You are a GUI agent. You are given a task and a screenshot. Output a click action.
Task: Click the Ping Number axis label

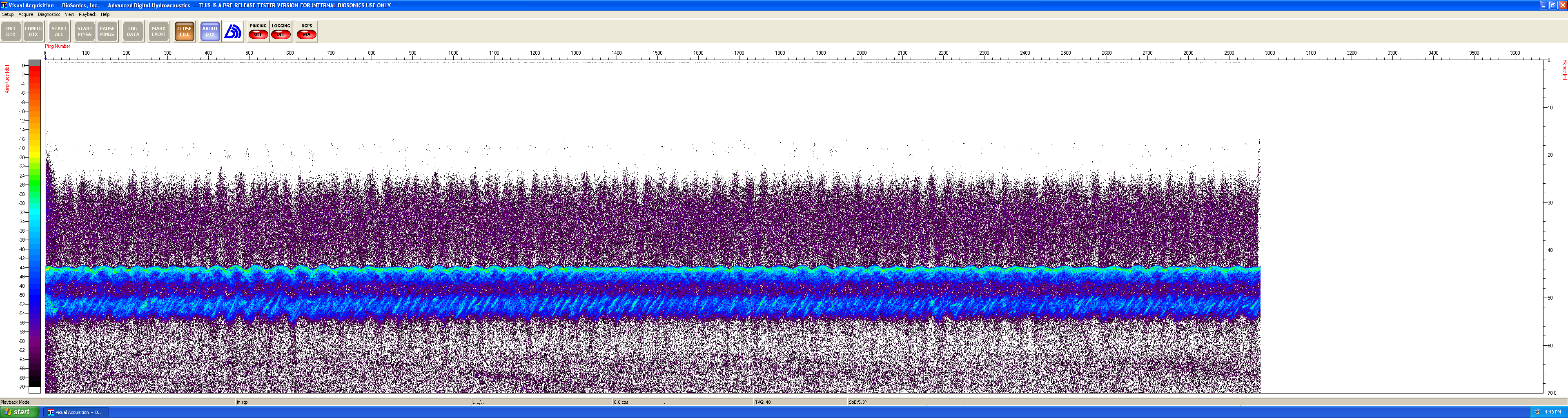57,46
